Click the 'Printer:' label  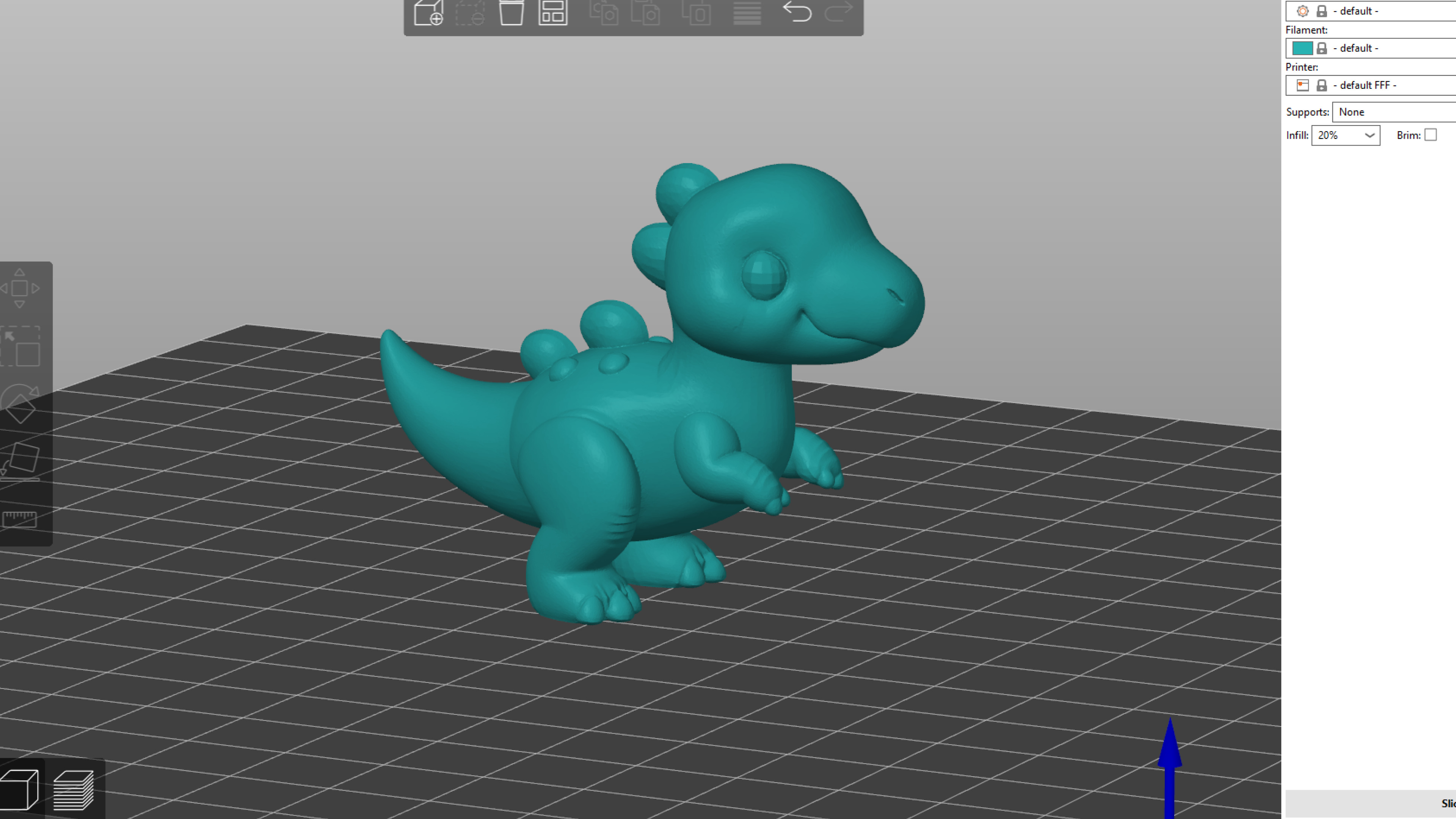tap(1302, 67)
